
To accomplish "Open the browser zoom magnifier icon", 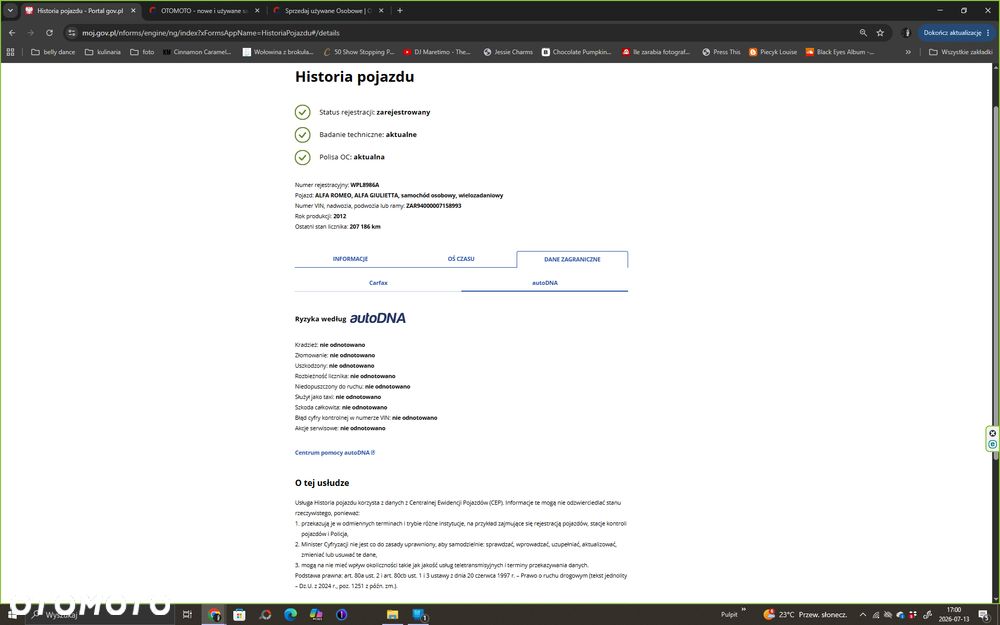I will (863, 33).
